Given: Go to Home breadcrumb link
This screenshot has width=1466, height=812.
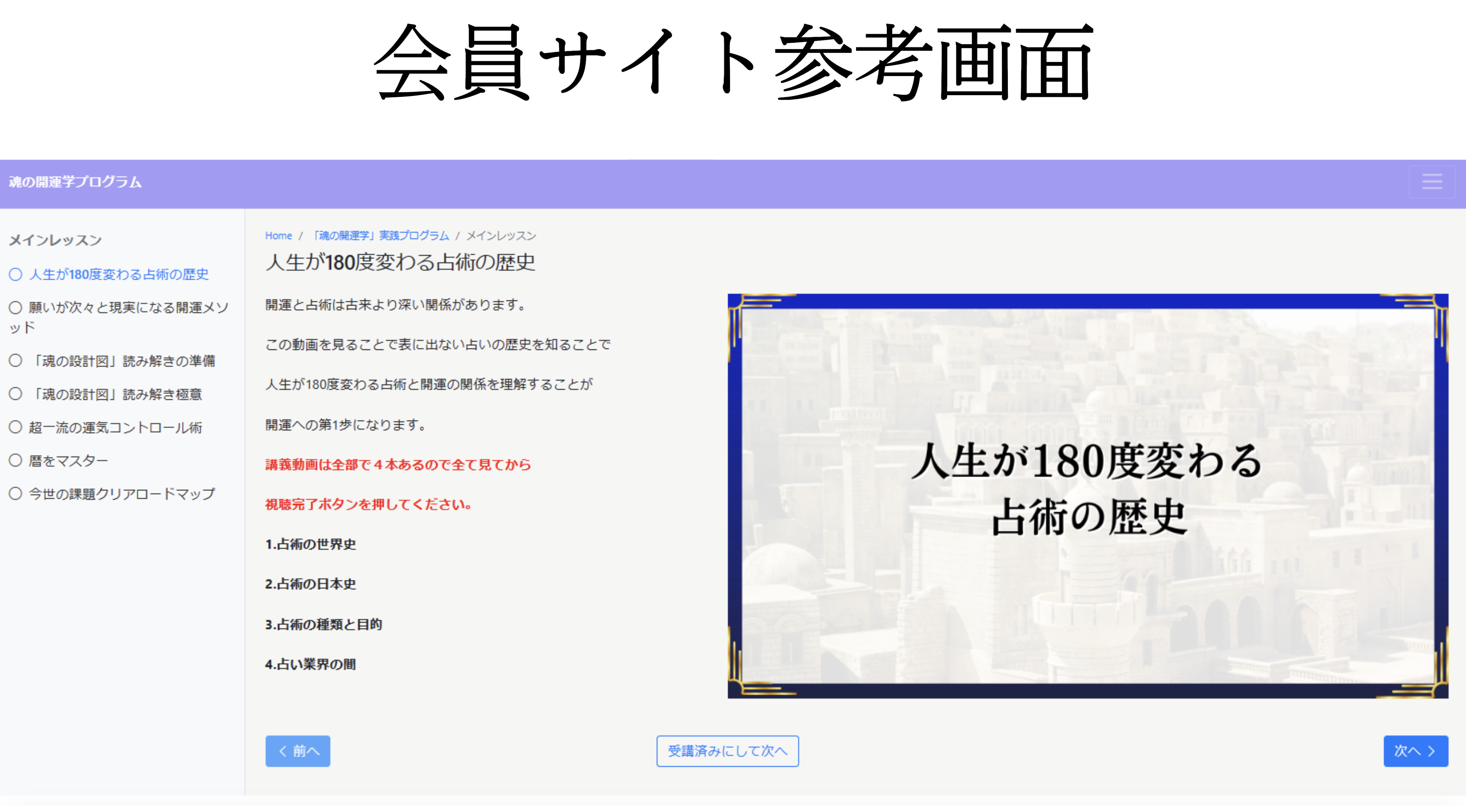Looking at the screenshot, I should [278, 235].
